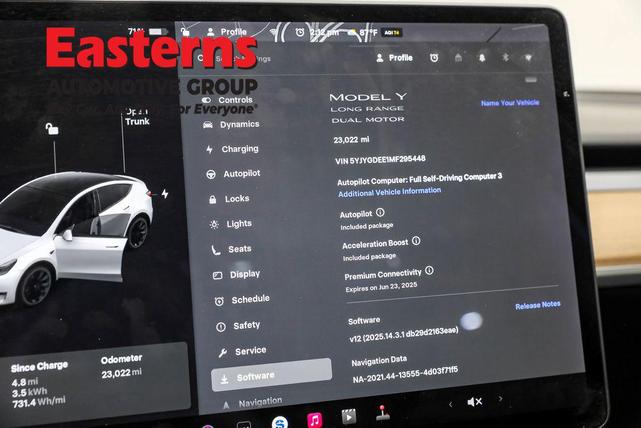Open the Theater app in the dock

349,416
